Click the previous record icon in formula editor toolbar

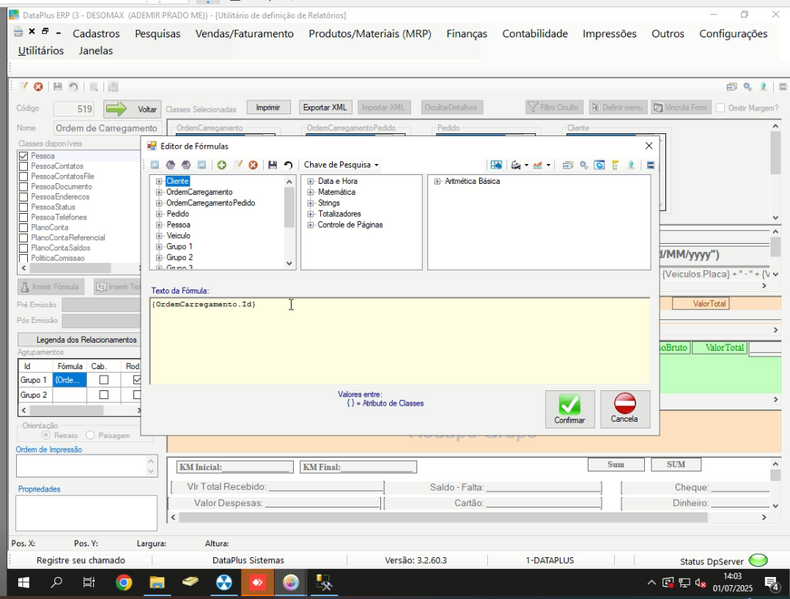click(170, 165)
